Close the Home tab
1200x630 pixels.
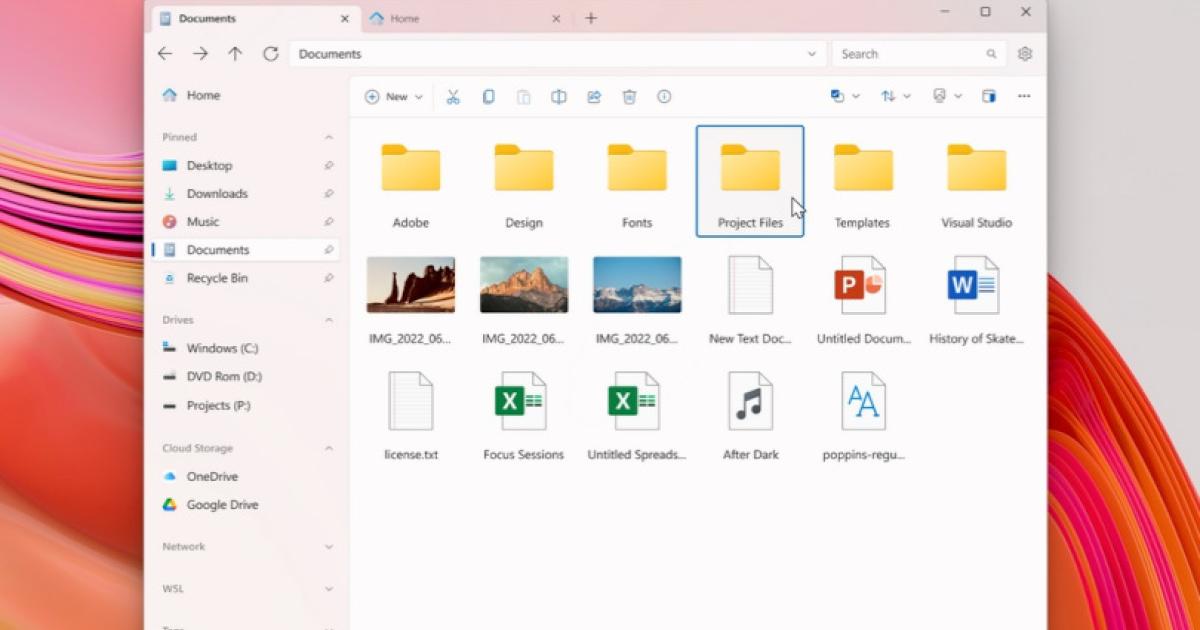coord(557,18)
